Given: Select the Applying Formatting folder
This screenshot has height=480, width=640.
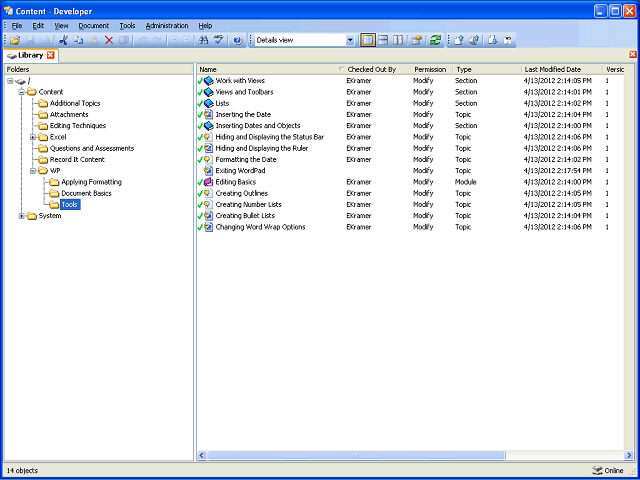Looking at the screenshot, I should point(91,182).
